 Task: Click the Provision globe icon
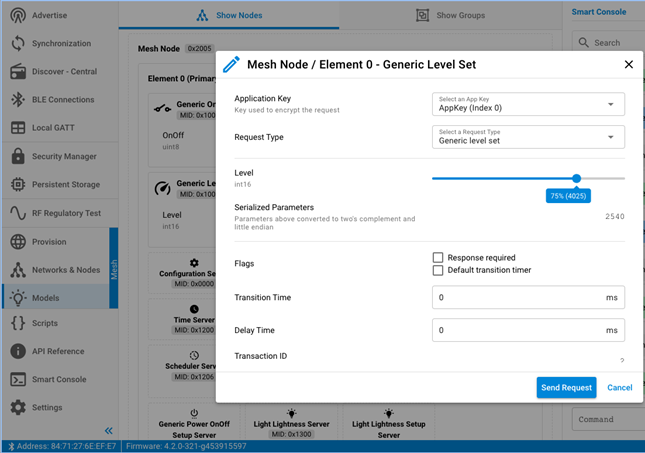click(x=17, y=242)
